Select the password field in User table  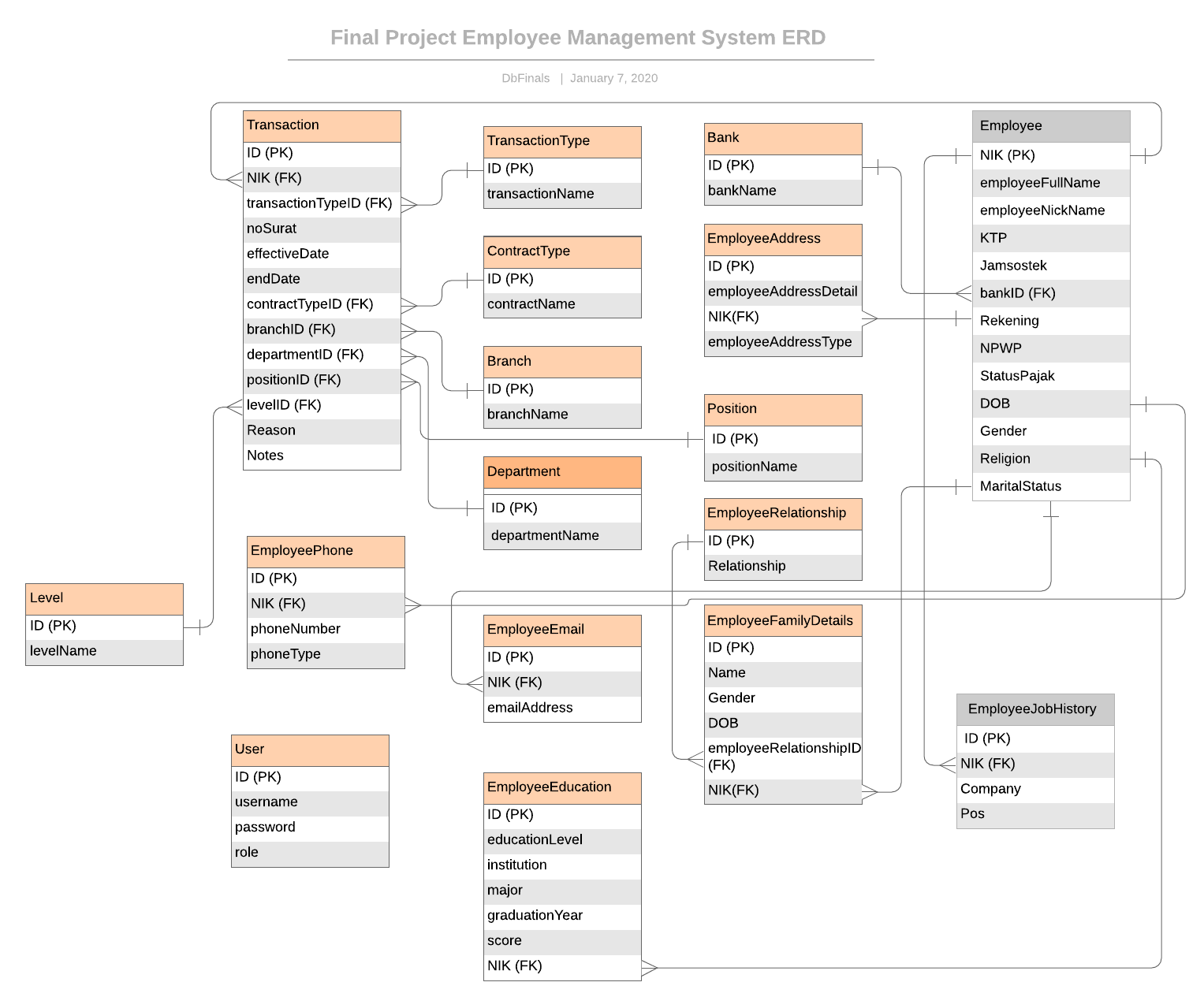pyautogui.click(x=310, y=828)
